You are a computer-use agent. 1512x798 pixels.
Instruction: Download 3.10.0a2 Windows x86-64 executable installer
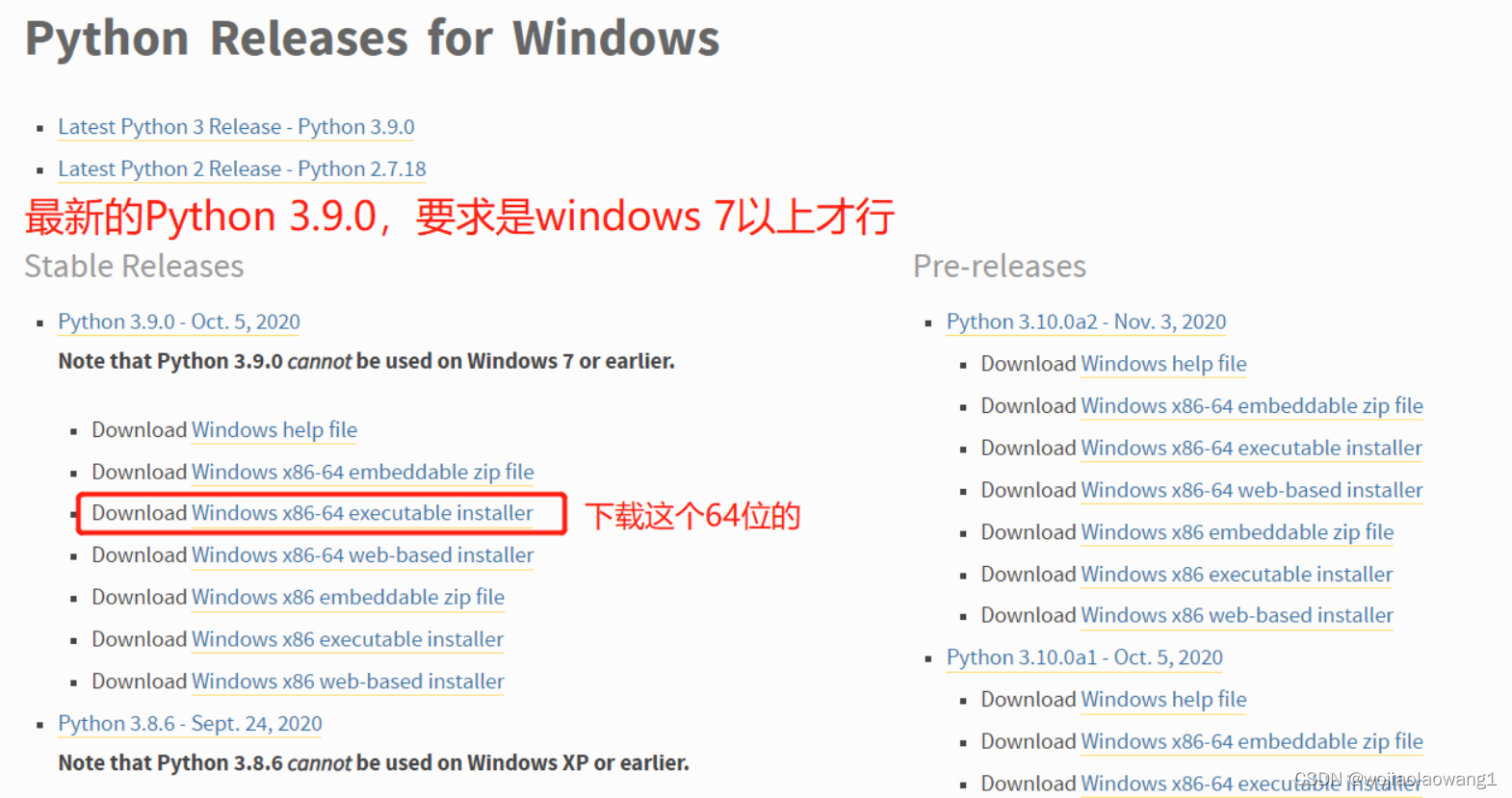click(x=1251, y=449)
